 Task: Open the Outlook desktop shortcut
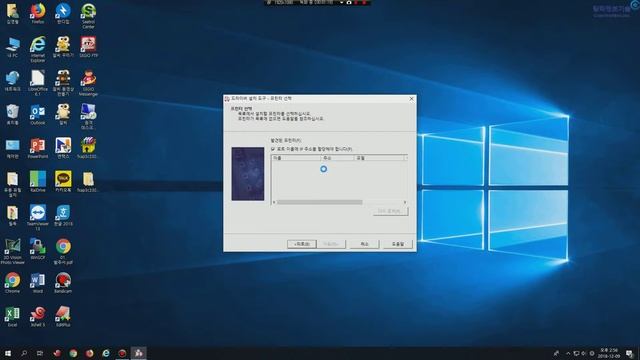[38, 114]
